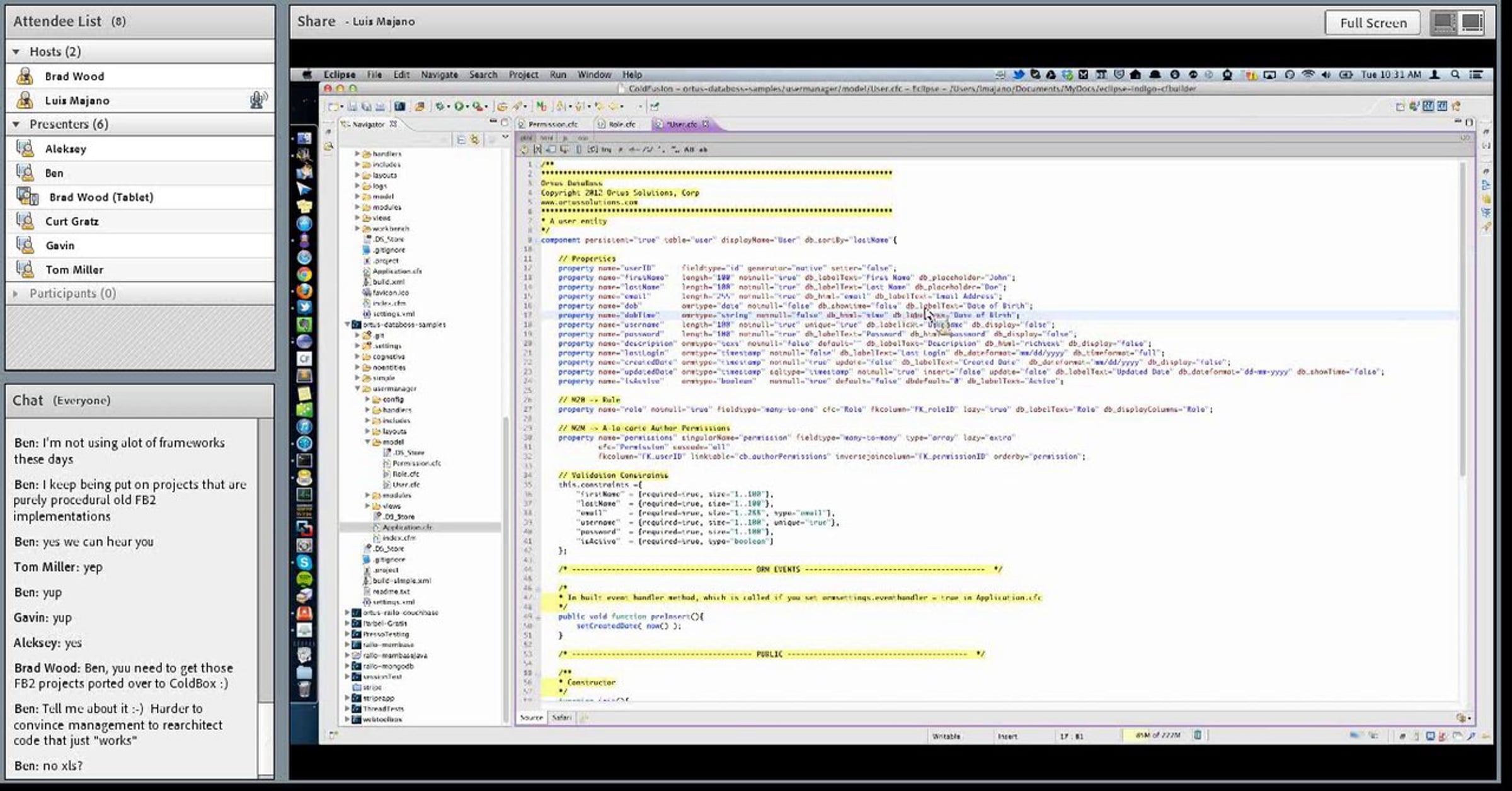Click the Source tab below the editor
This screenshot has width=1512, height=791.
[531, 717]
